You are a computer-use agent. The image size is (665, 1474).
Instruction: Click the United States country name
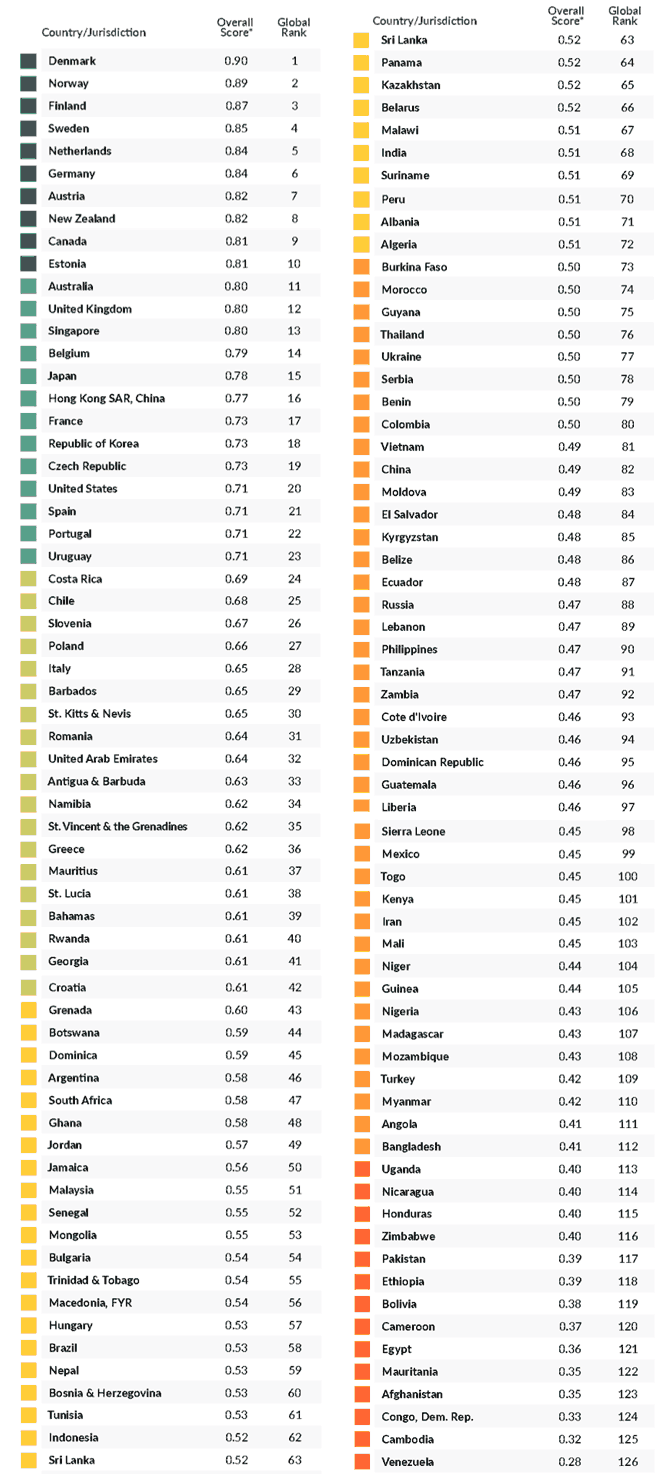tap(82, 488)
